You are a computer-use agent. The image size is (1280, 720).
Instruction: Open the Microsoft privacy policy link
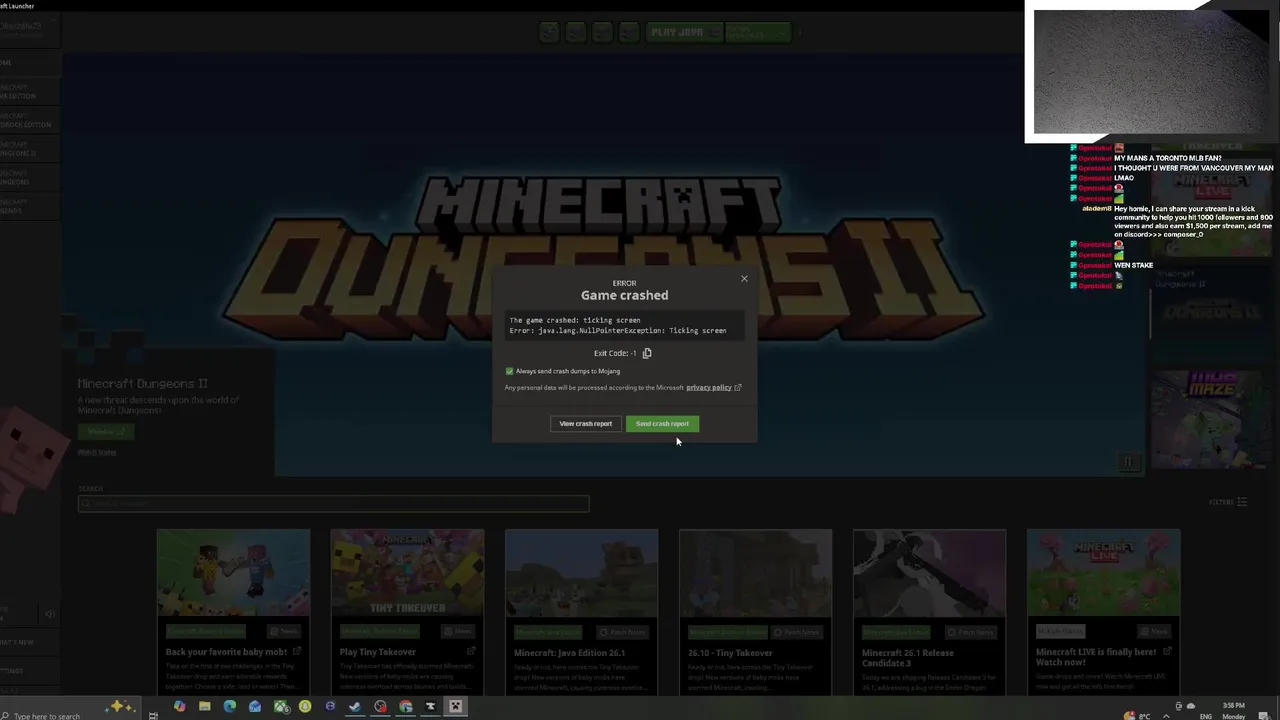pyautogui.click(x=709, y=387)
